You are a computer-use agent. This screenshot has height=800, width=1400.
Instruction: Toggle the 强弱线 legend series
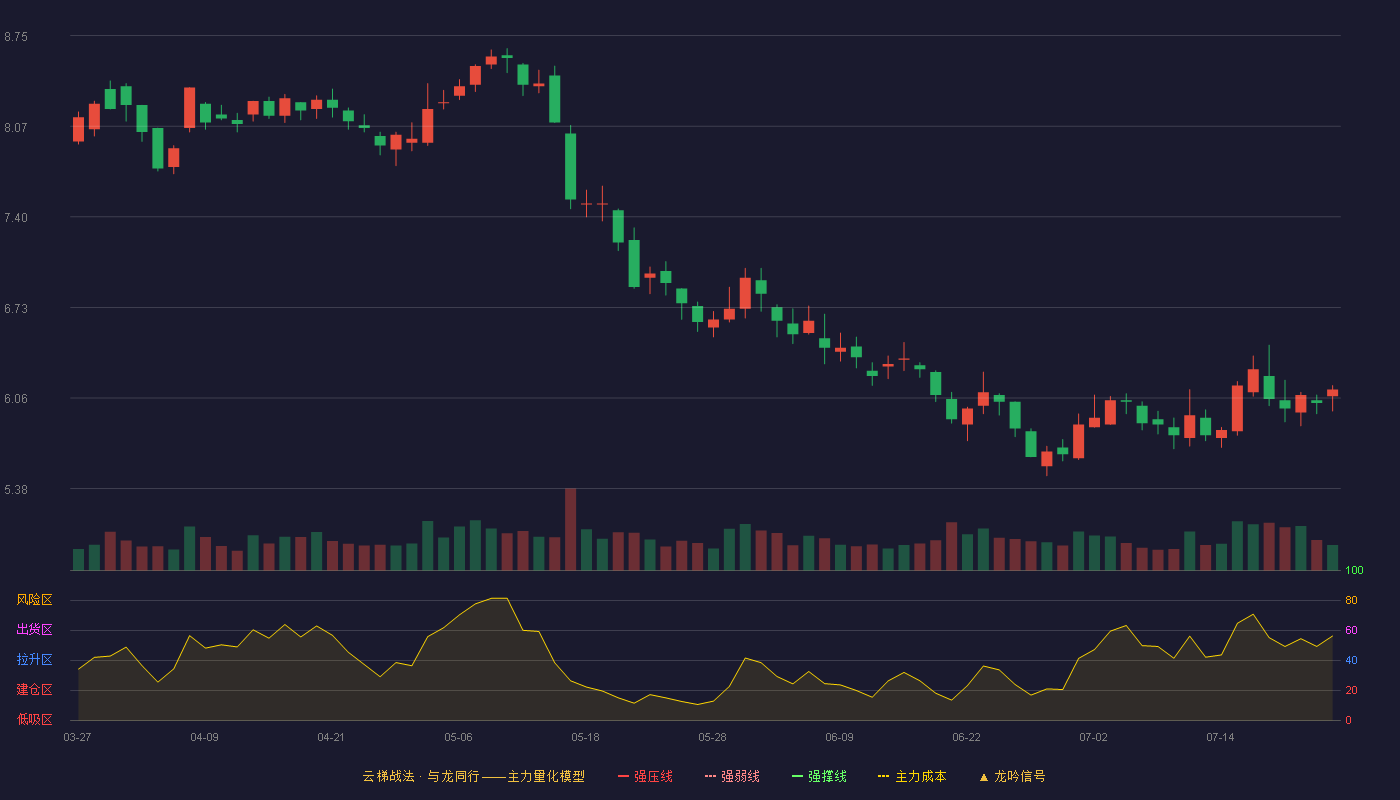(732, 776)
